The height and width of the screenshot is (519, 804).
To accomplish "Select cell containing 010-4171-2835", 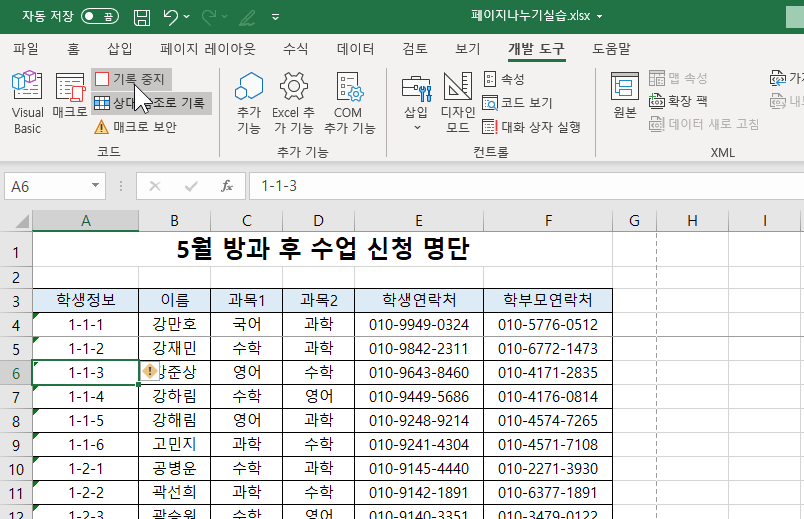I will click(548, 373).
